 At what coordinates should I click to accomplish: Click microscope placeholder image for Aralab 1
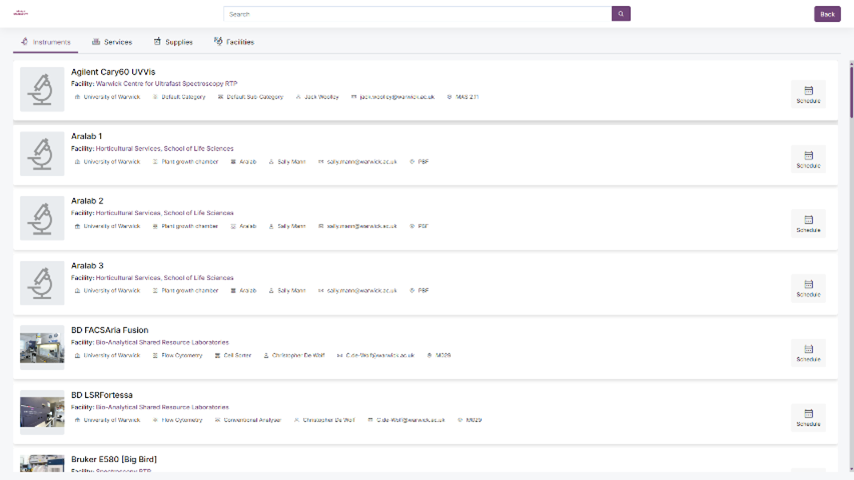[x=42, y=154]
